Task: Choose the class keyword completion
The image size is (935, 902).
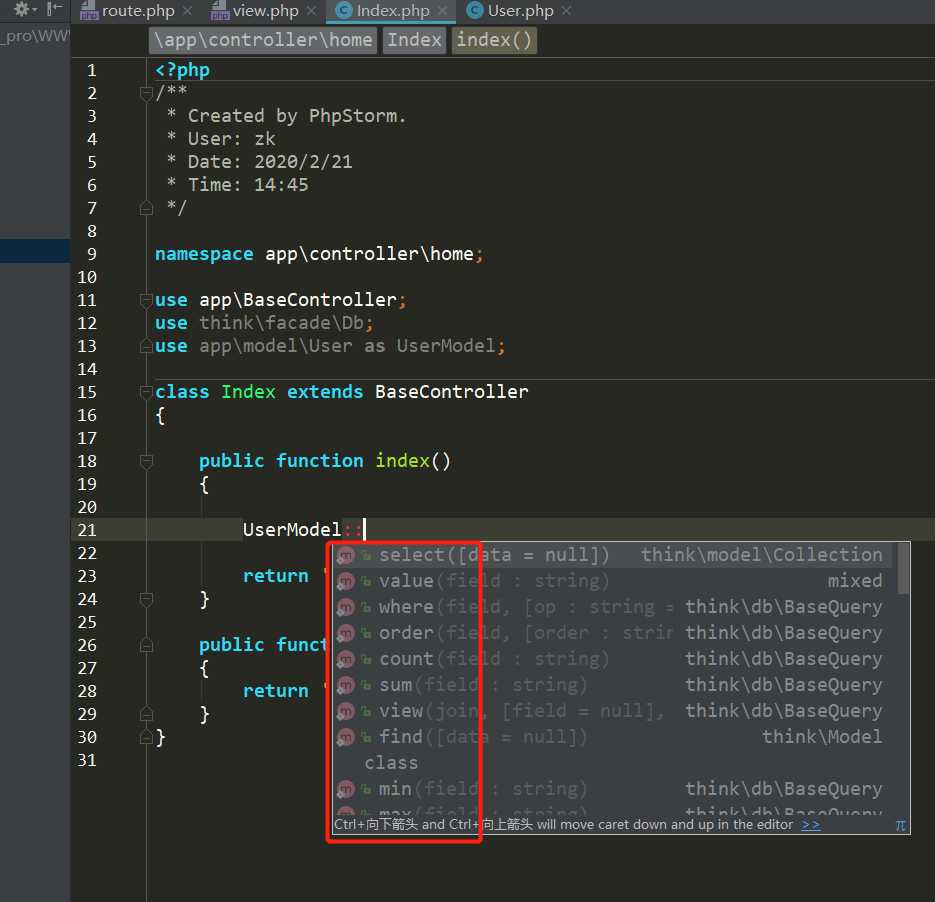Action: 613,763
